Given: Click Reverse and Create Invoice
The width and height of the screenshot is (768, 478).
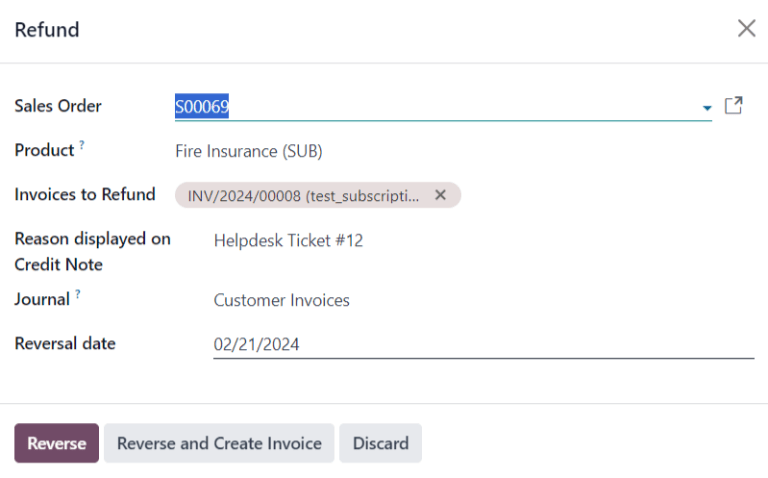Looking at the screenshot, I should [219, 443].
